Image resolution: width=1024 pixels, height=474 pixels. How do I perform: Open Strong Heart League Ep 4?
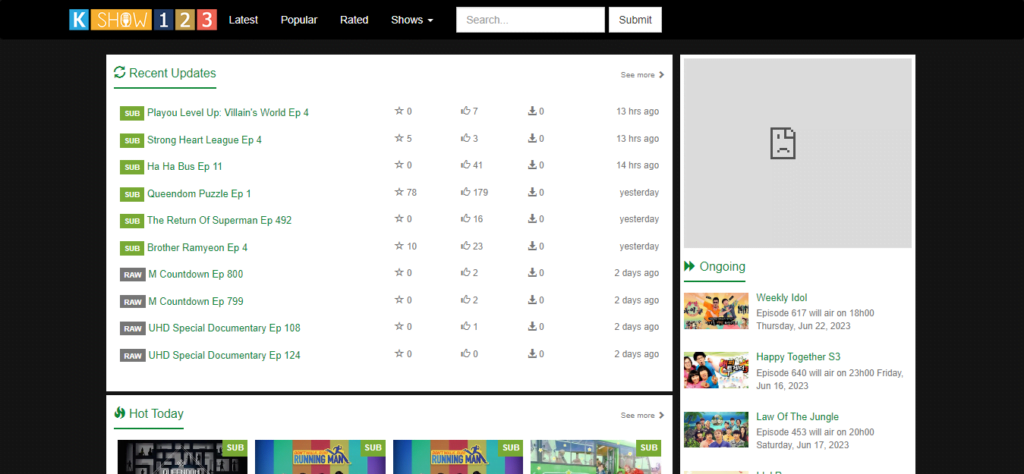click(x=204, y=140)
